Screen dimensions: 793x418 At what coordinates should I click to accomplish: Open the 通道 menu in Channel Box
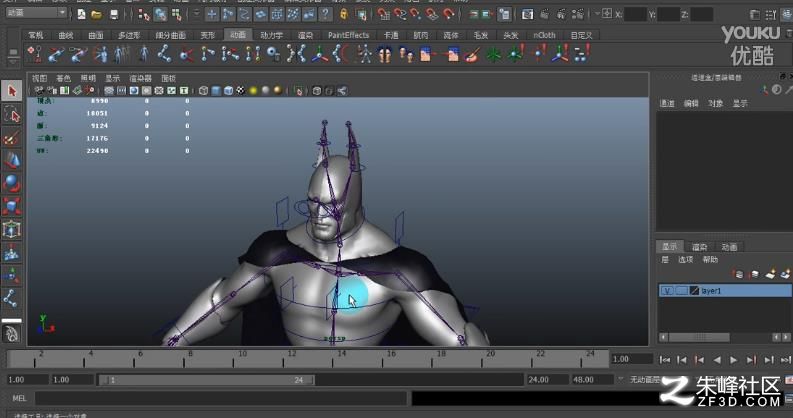pyautogui.click(x=667, y=104)
